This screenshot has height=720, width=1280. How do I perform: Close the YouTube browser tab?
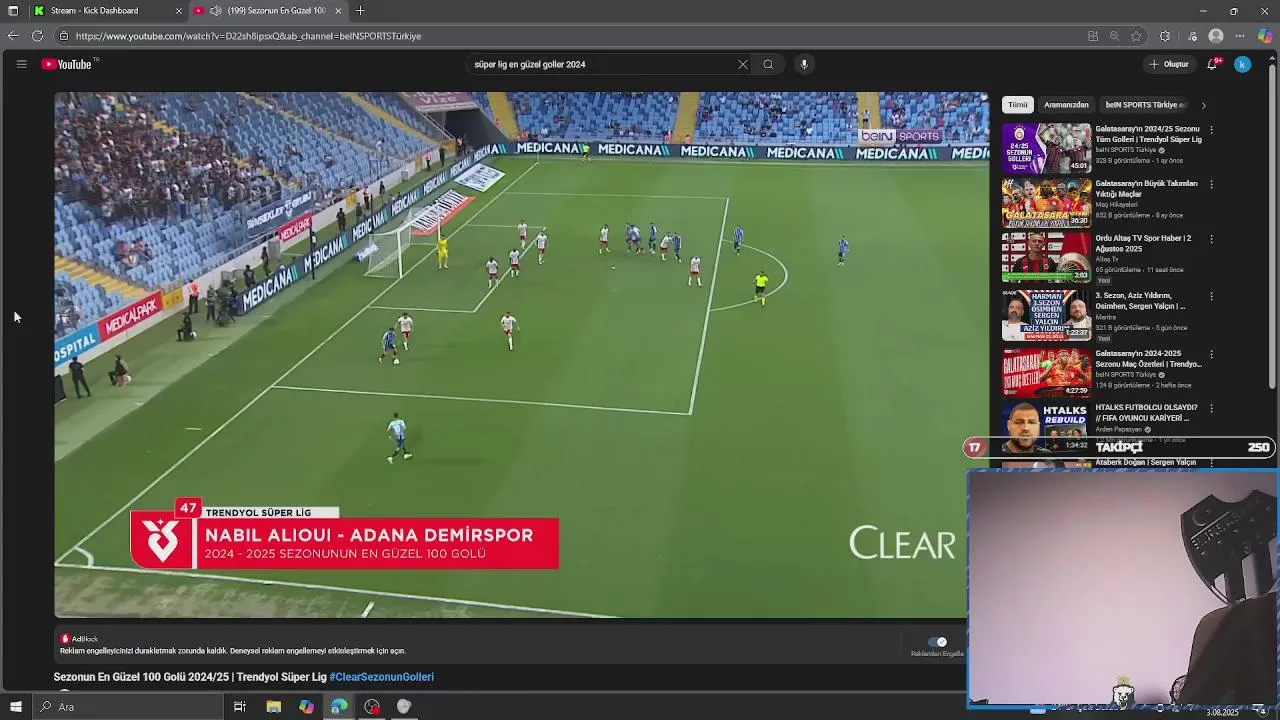(338, 10)
